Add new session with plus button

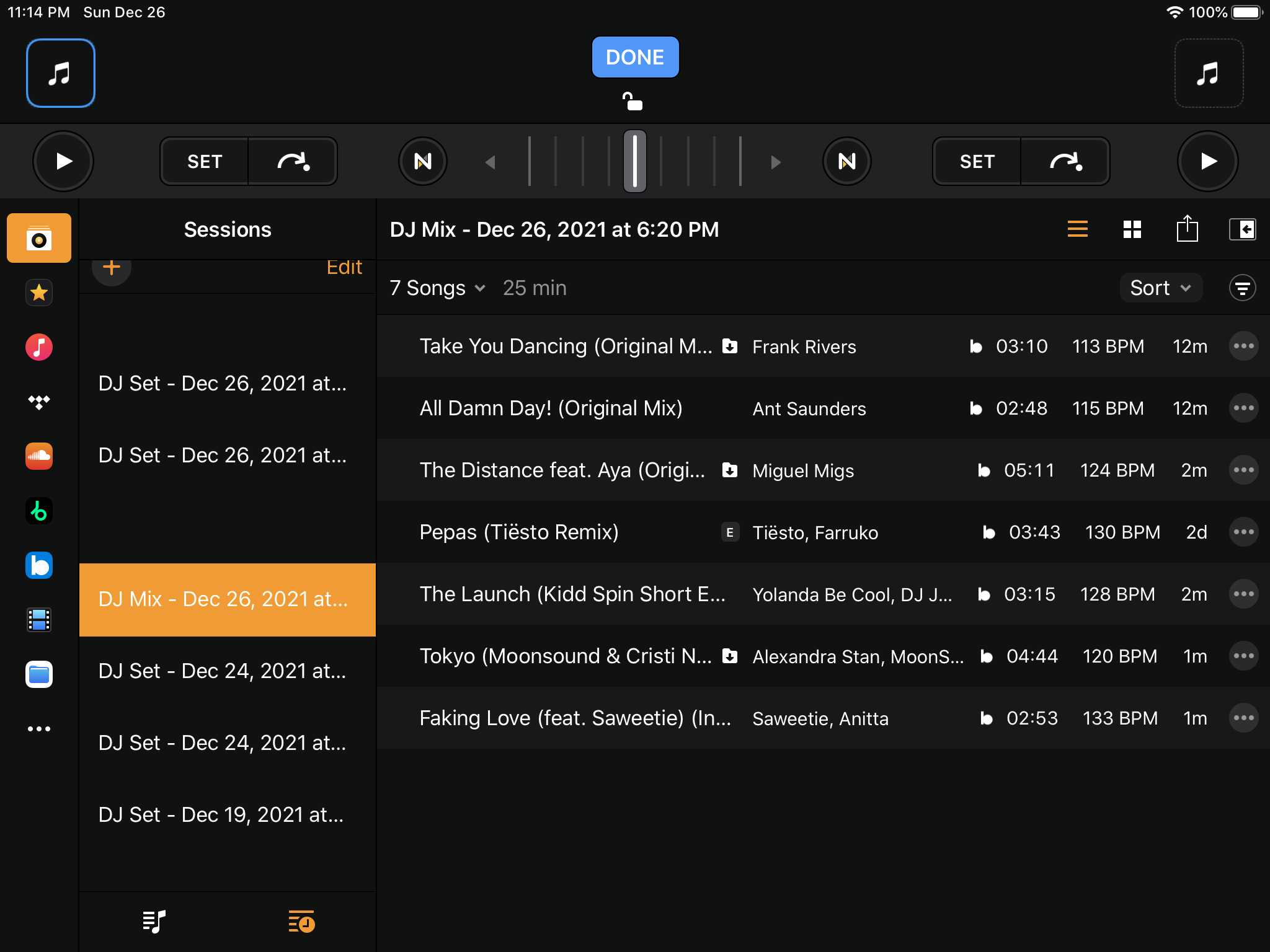pos(112,268)
